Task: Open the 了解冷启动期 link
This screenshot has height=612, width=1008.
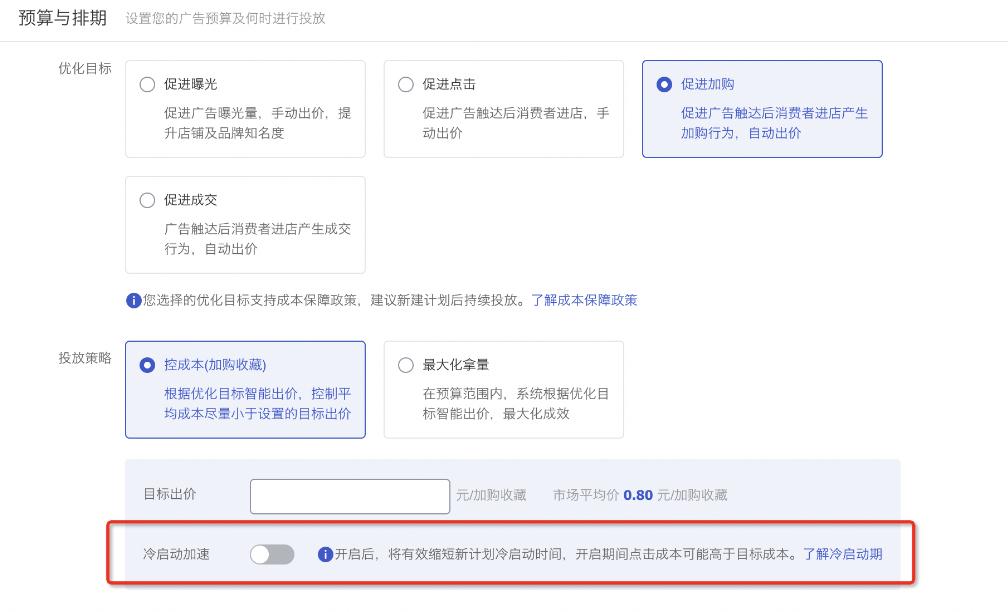Action: (842, 554)
